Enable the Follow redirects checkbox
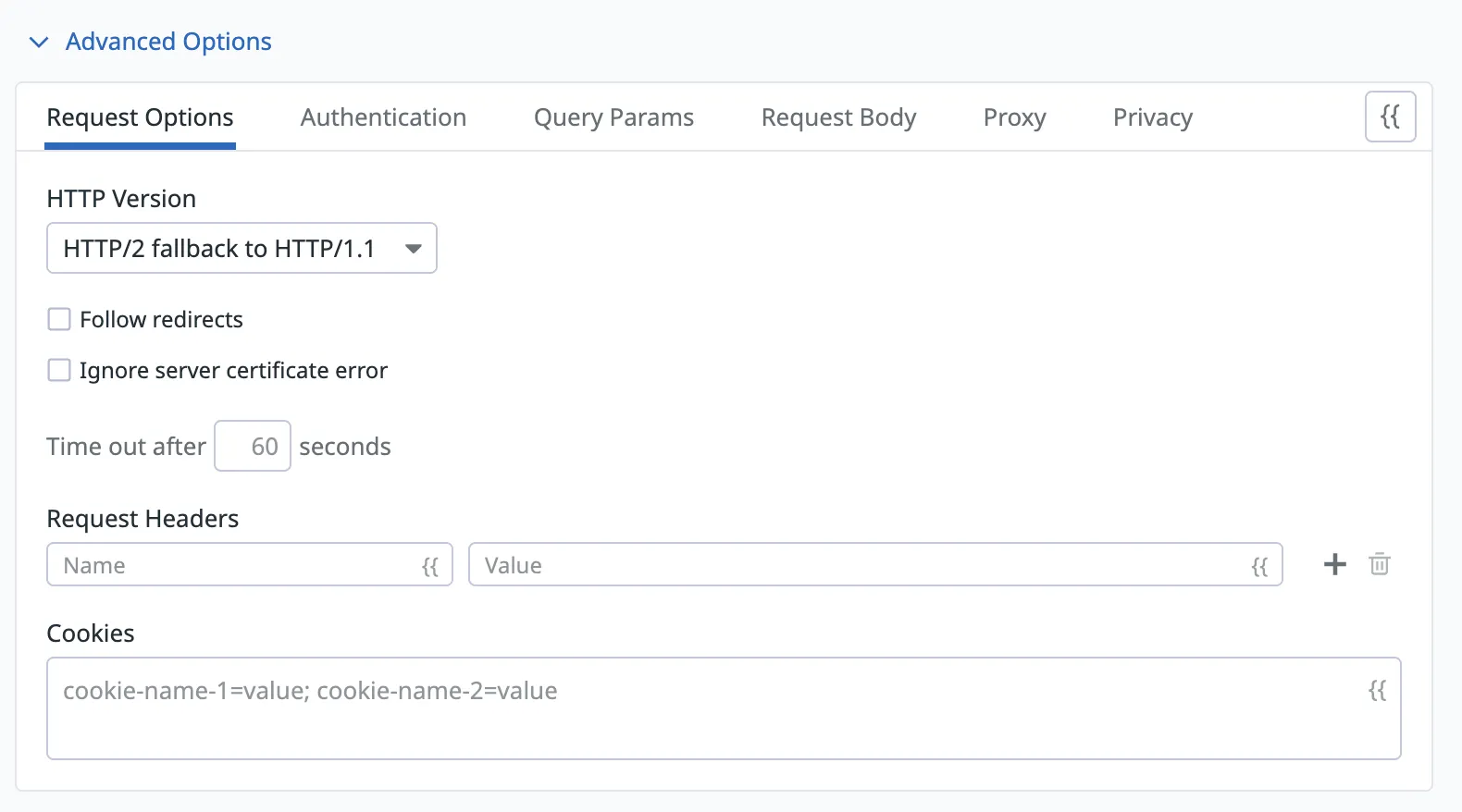This screenshot has height=812, width=1462. (x=59, y=320)
